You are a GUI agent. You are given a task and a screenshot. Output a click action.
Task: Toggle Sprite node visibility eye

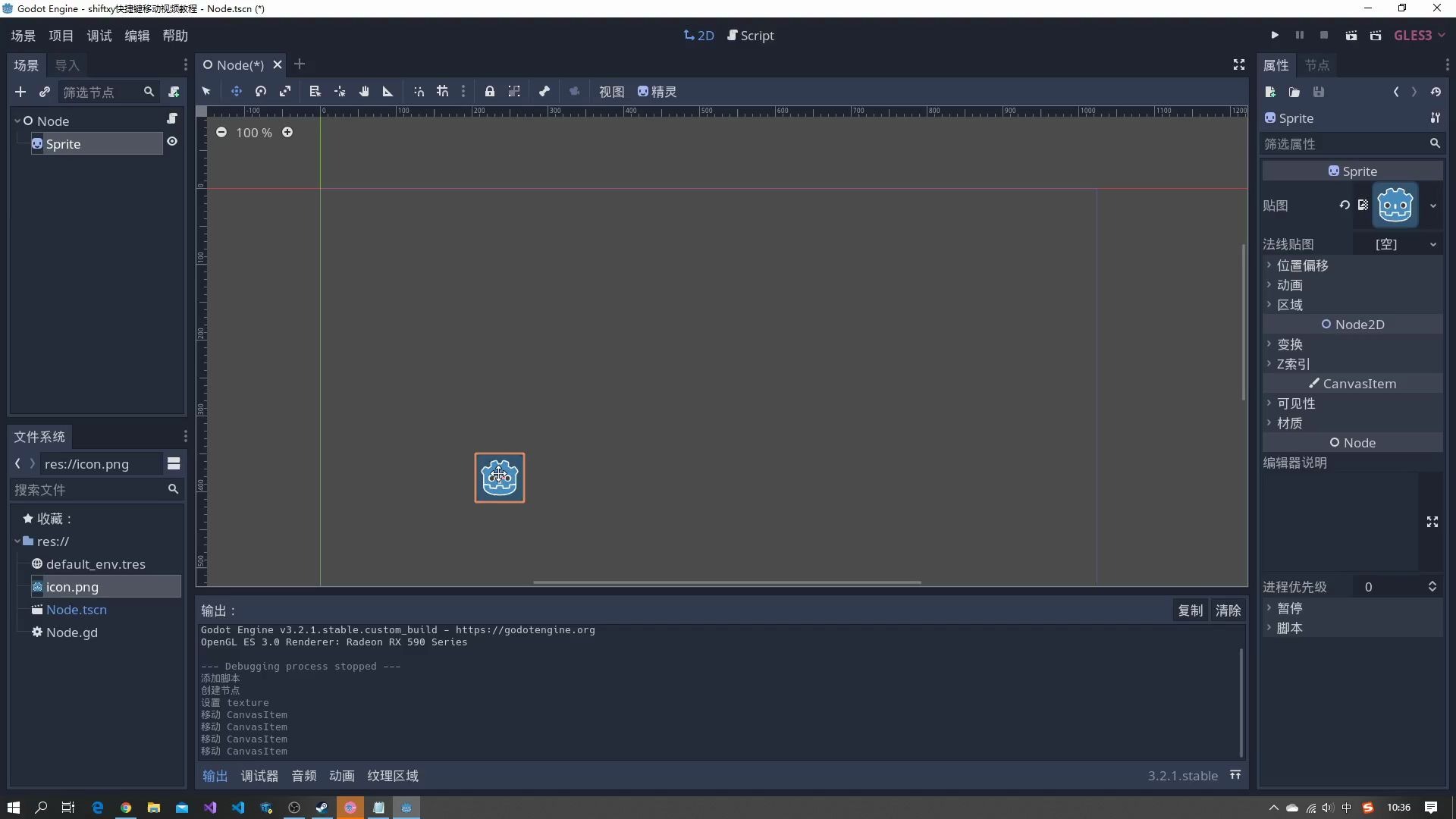(x=172, y=142)
